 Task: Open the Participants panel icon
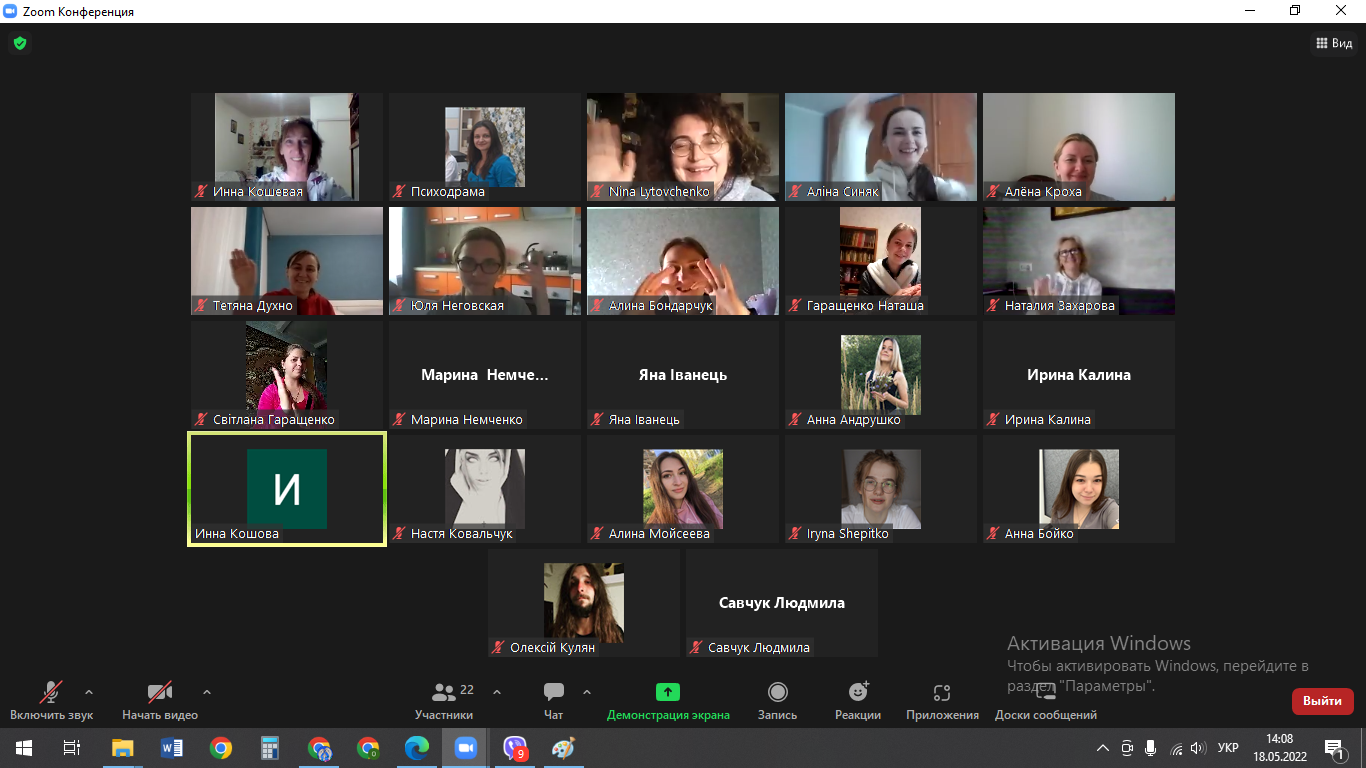coord(444,692)
